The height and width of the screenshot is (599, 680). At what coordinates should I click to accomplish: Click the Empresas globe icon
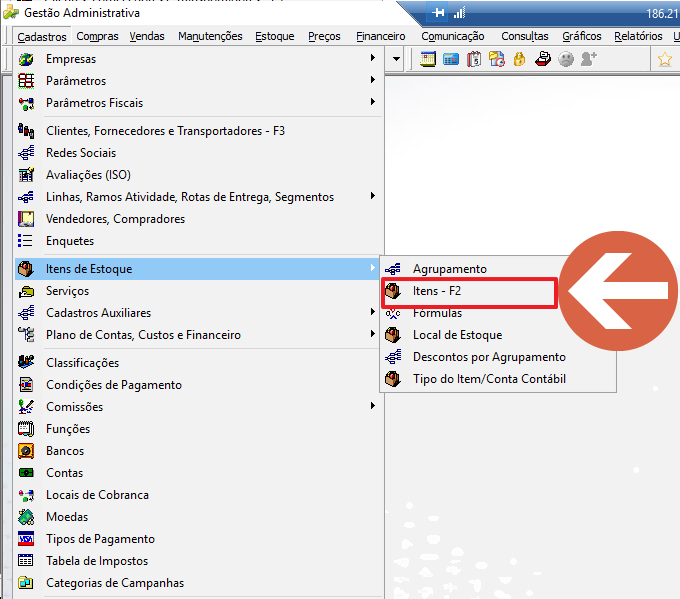(26, 59)
